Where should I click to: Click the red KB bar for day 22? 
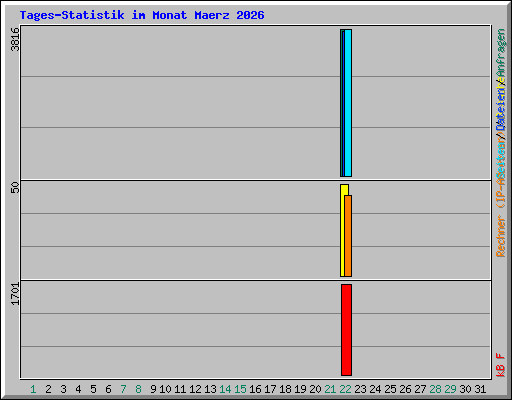(346, 330)
